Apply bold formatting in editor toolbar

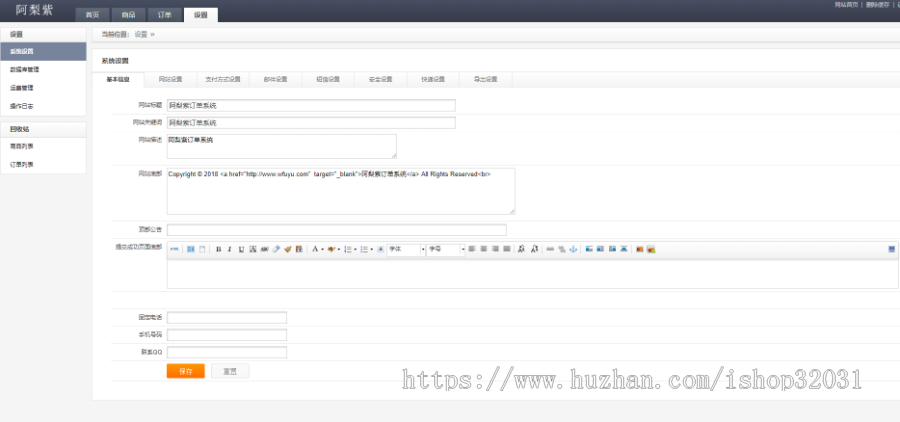click(x=218, y=249)
